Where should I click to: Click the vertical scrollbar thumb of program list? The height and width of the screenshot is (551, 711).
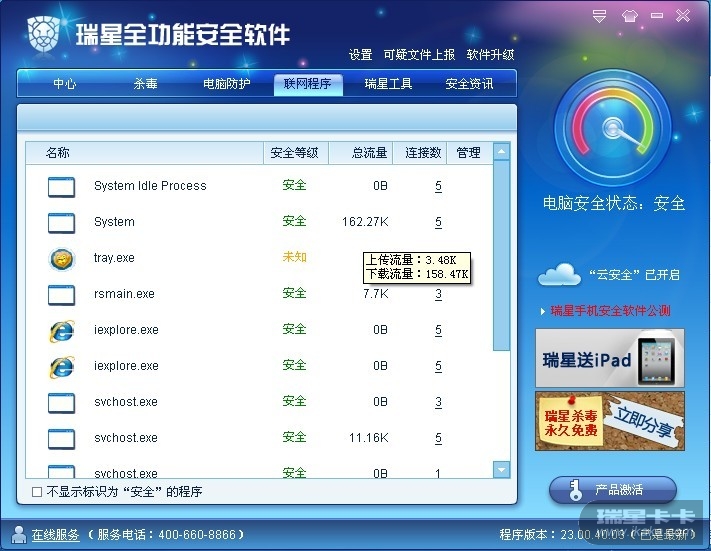pos(502,255)
